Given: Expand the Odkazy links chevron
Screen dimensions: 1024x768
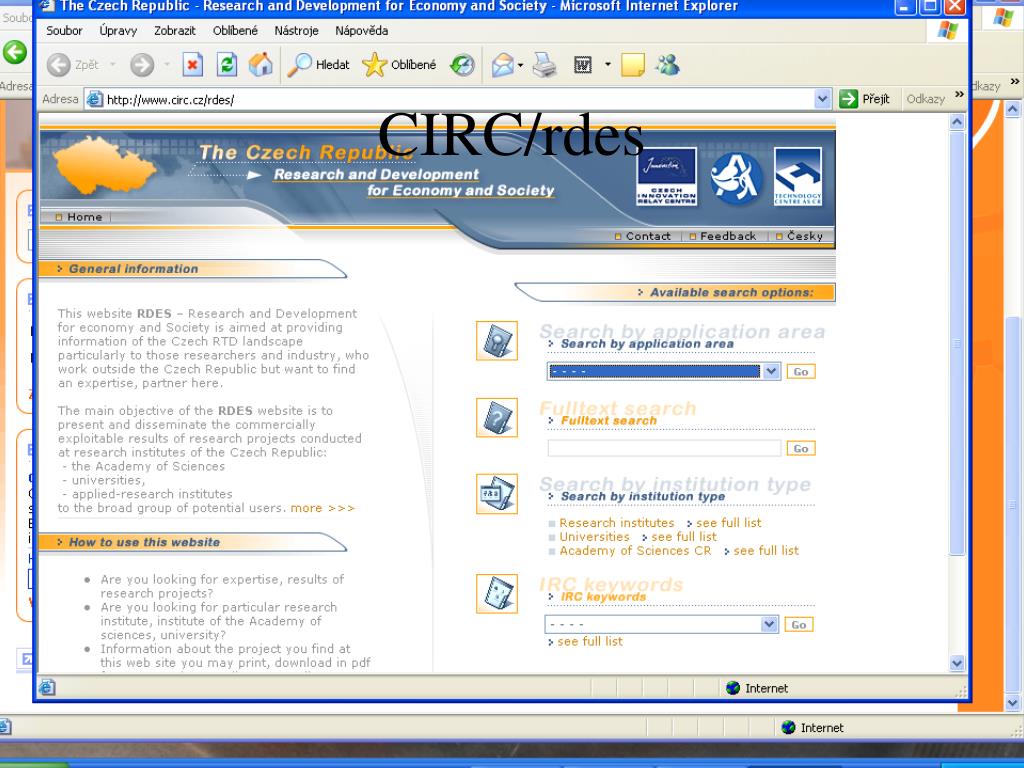Looking at the screenshot, I should (959, 95).
